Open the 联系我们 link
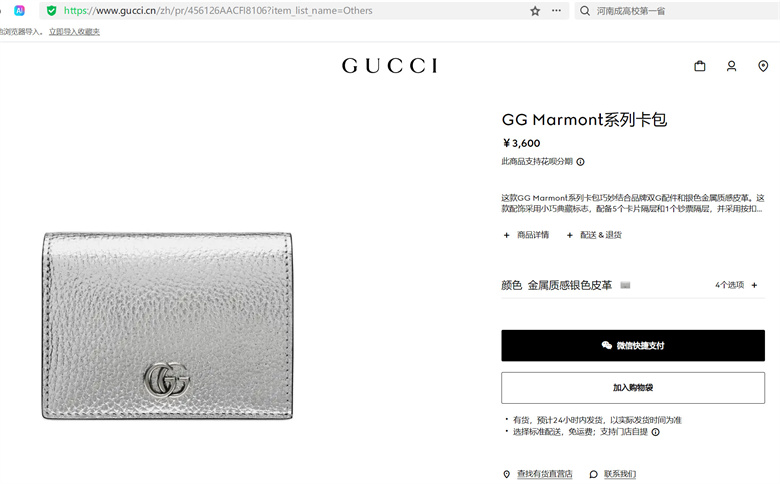 [x=620, y=474]
